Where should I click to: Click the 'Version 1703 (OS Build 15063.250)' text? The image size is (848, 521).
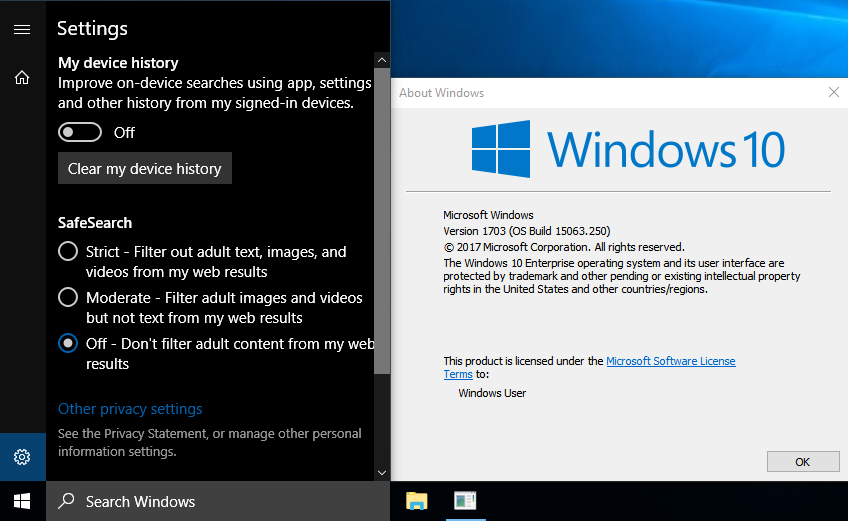pos(527,231)
